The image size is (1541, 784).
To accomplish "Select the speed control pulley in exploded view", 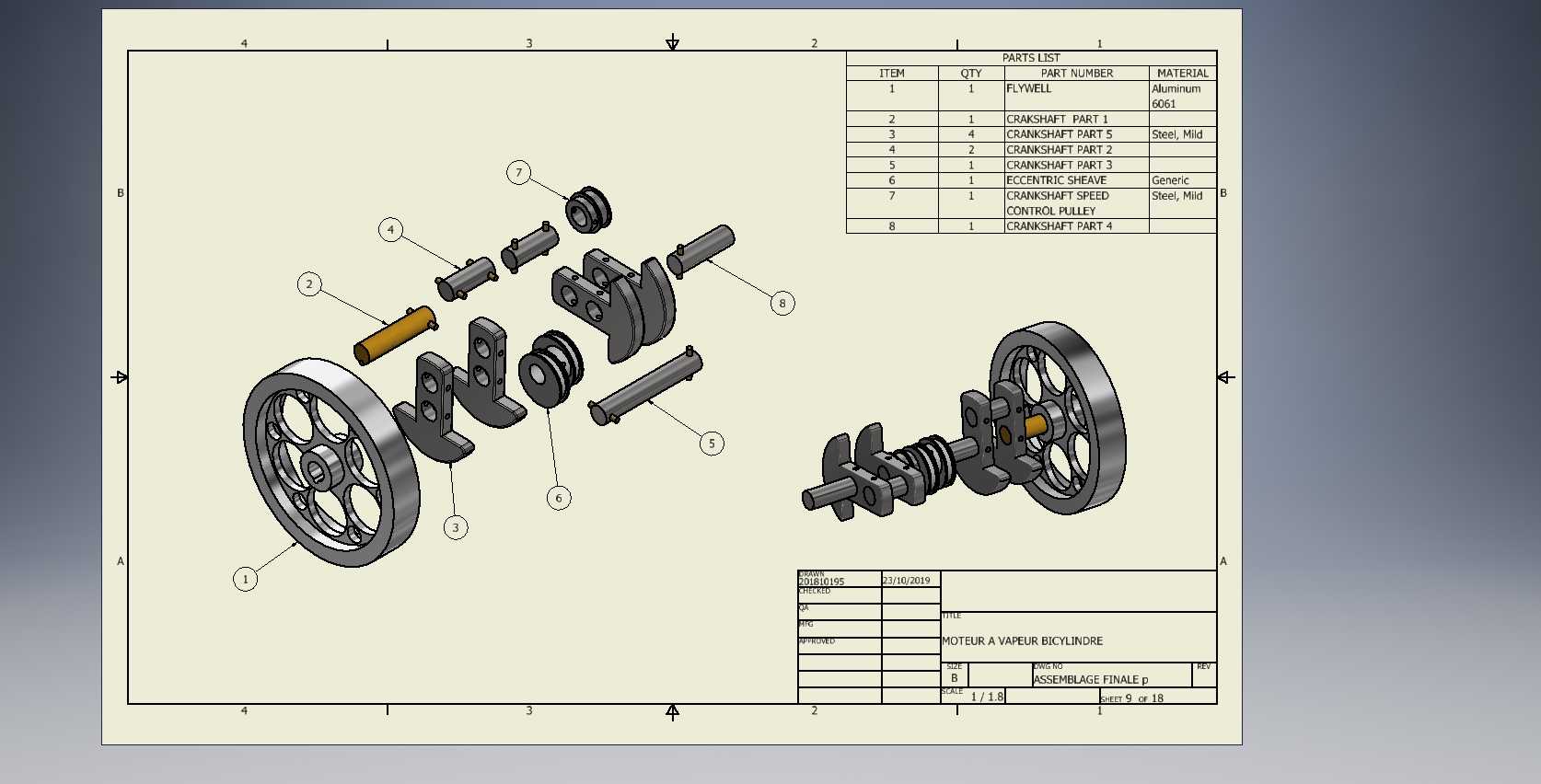I will (x=588, y=211).
